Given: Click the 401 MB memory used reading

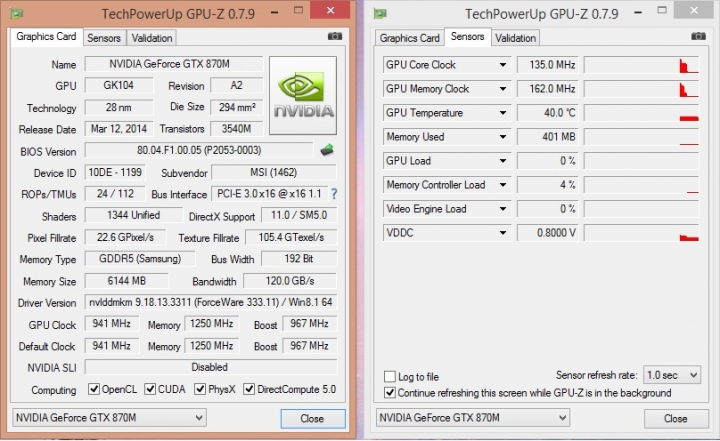Looking at the screenshot, I should pos(547,137).
